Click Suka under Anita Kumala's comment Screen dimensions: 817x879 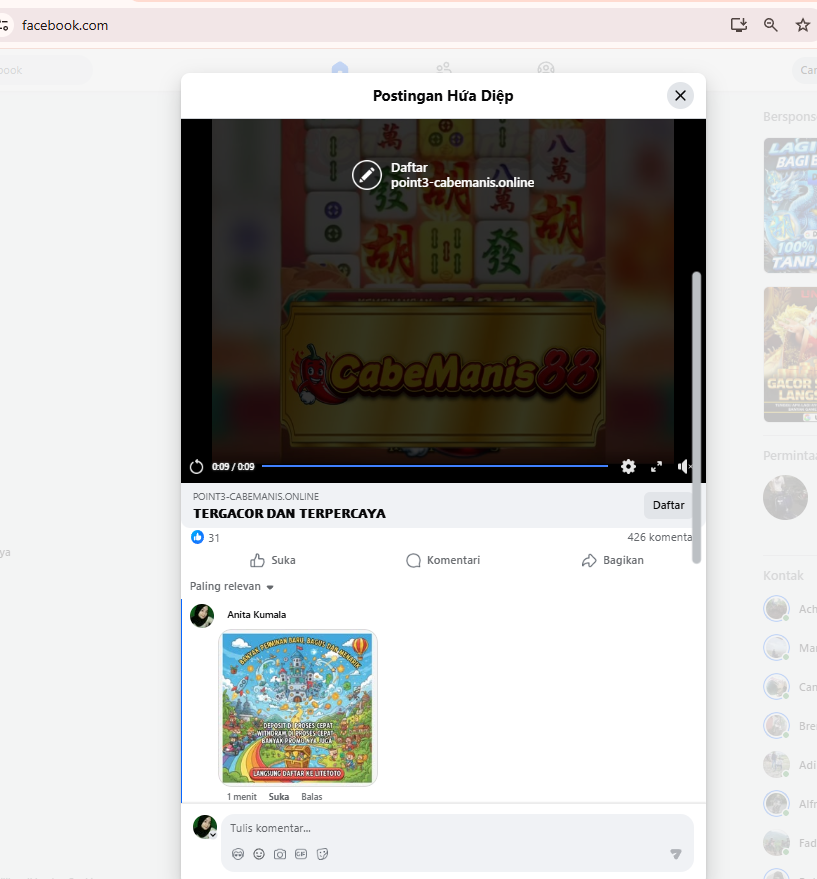[x=279, y=797]
